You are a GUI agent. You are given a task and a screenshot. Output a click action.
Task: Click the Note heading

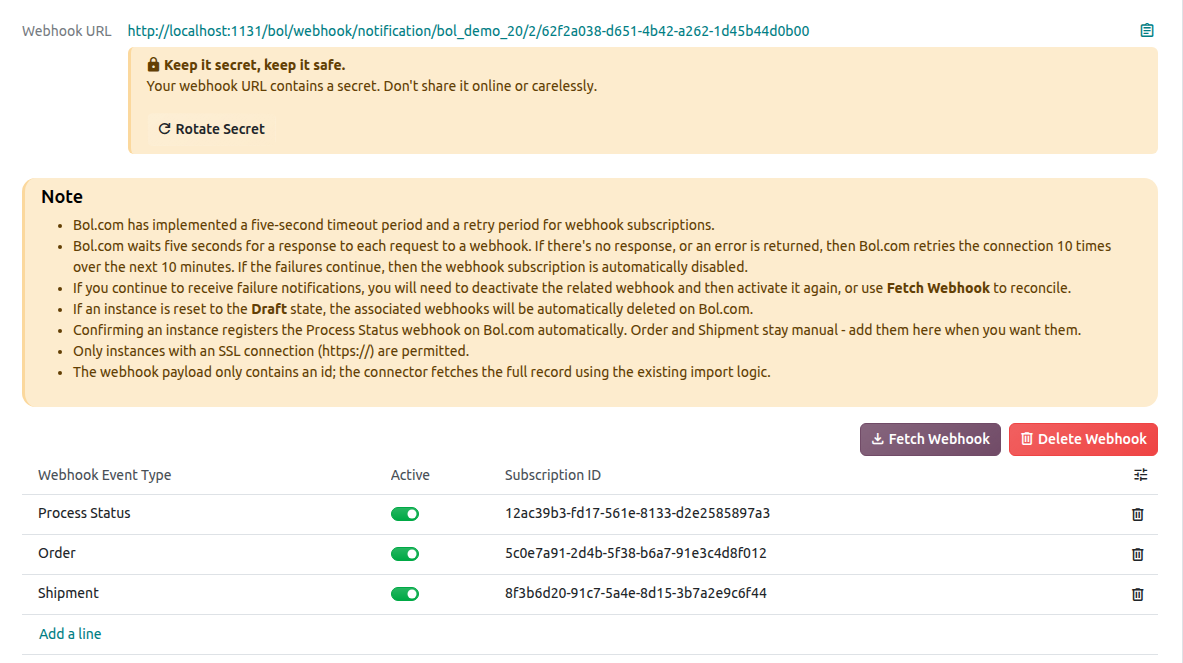click(62, 197)
